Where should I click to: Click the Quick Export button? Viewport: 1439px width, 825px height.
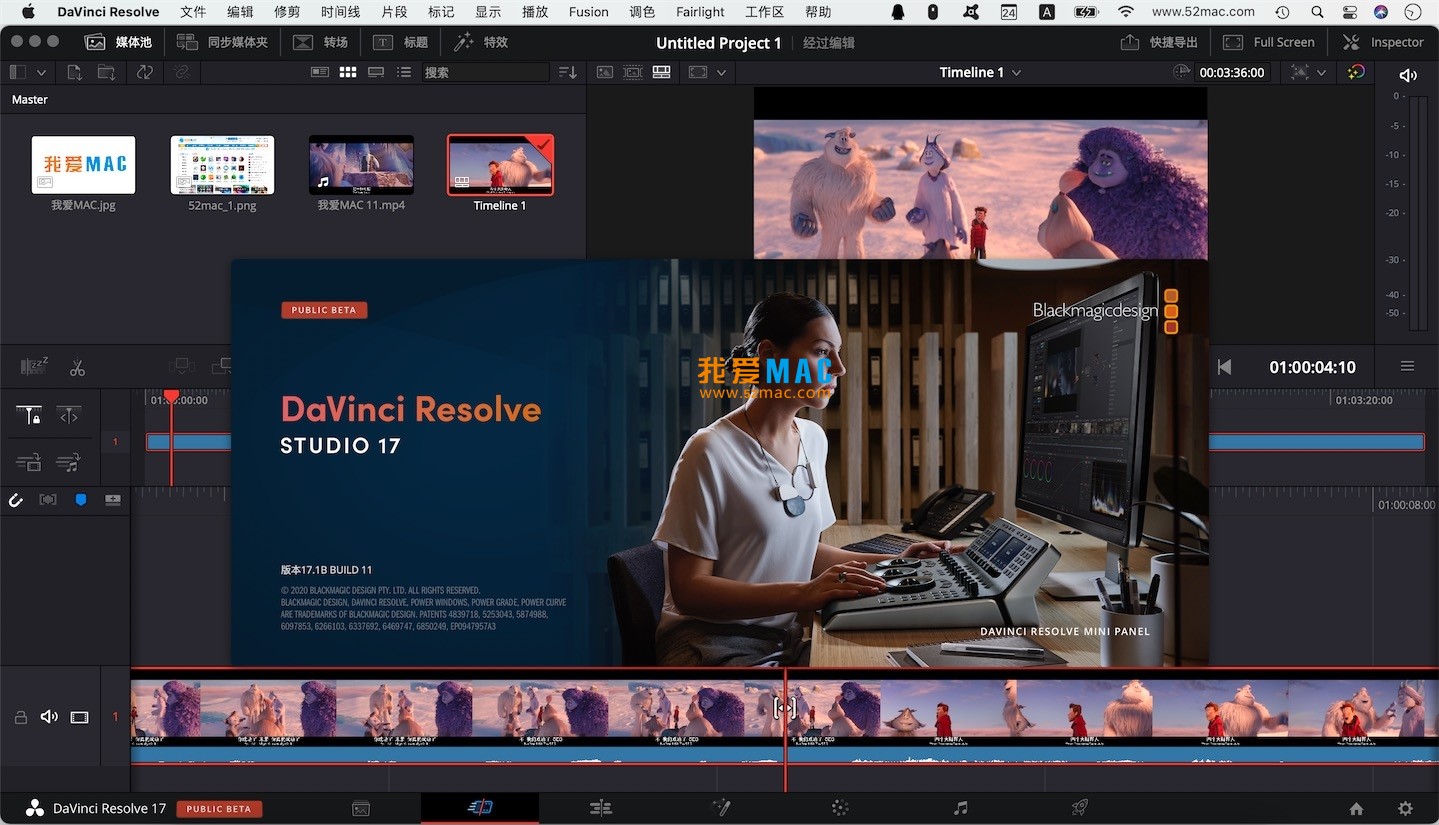[x=1159, y=42]
